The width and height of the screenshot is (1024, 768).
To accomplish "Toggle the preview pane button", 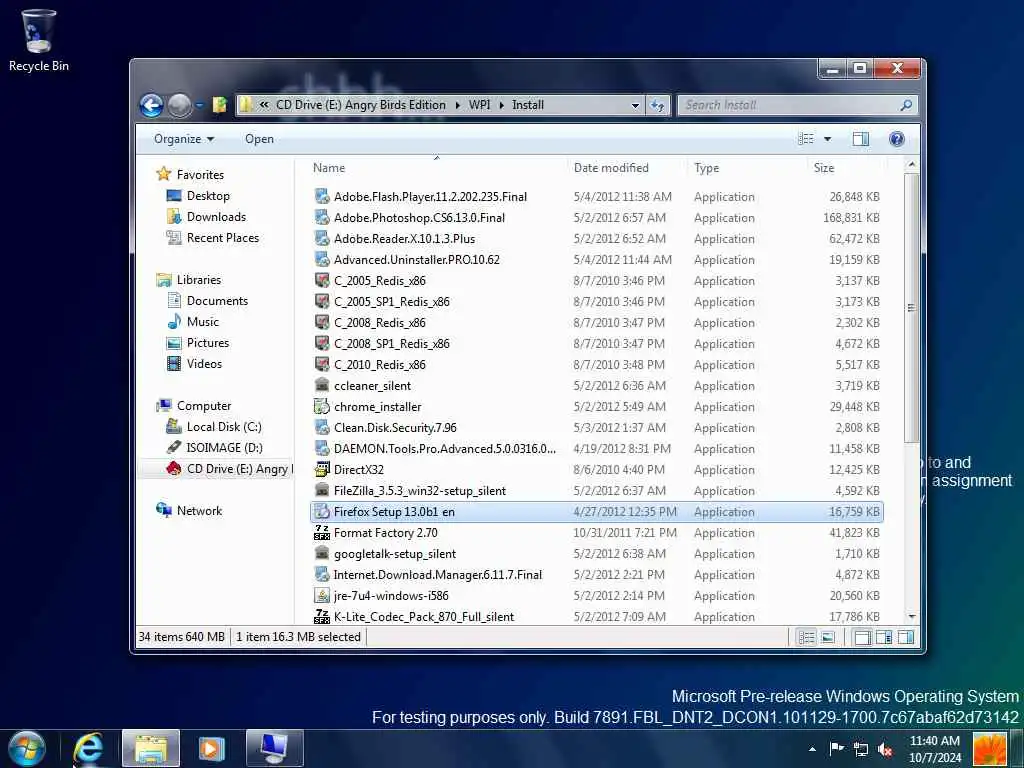I will 861,139.
